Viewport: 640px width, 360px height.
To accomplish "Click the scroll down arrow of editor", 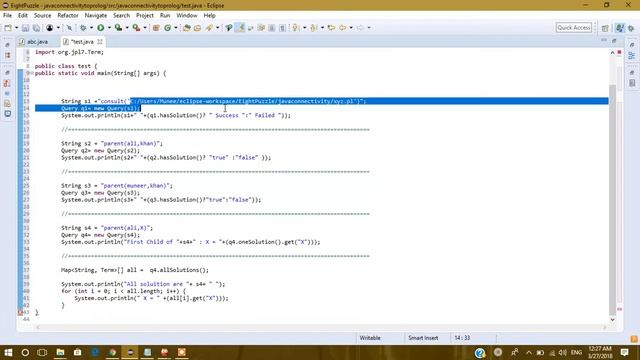I will click(x=612, y=320).
